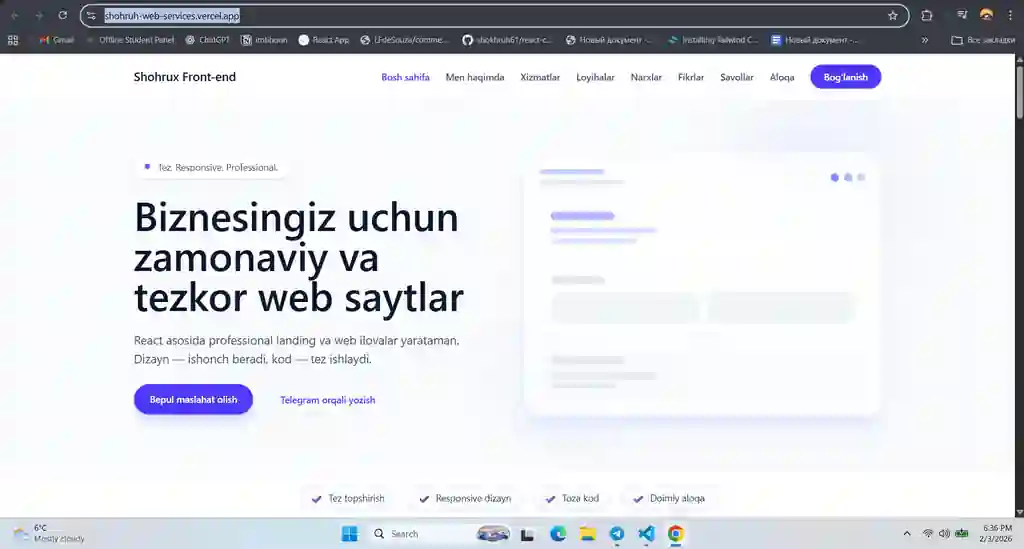
Task: Bookmark this page with the star icon
Action: point(893,16)
